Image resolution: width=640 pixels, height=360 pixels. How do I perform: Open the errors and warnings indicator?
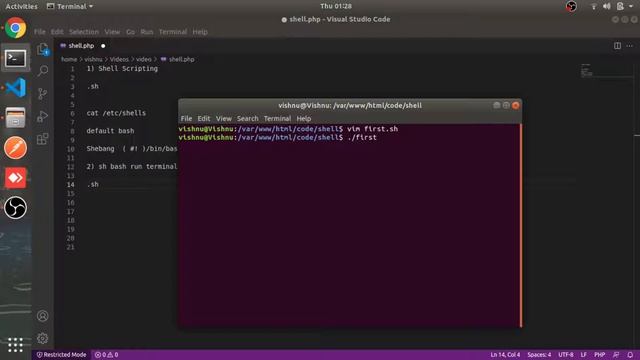(107, 355)
